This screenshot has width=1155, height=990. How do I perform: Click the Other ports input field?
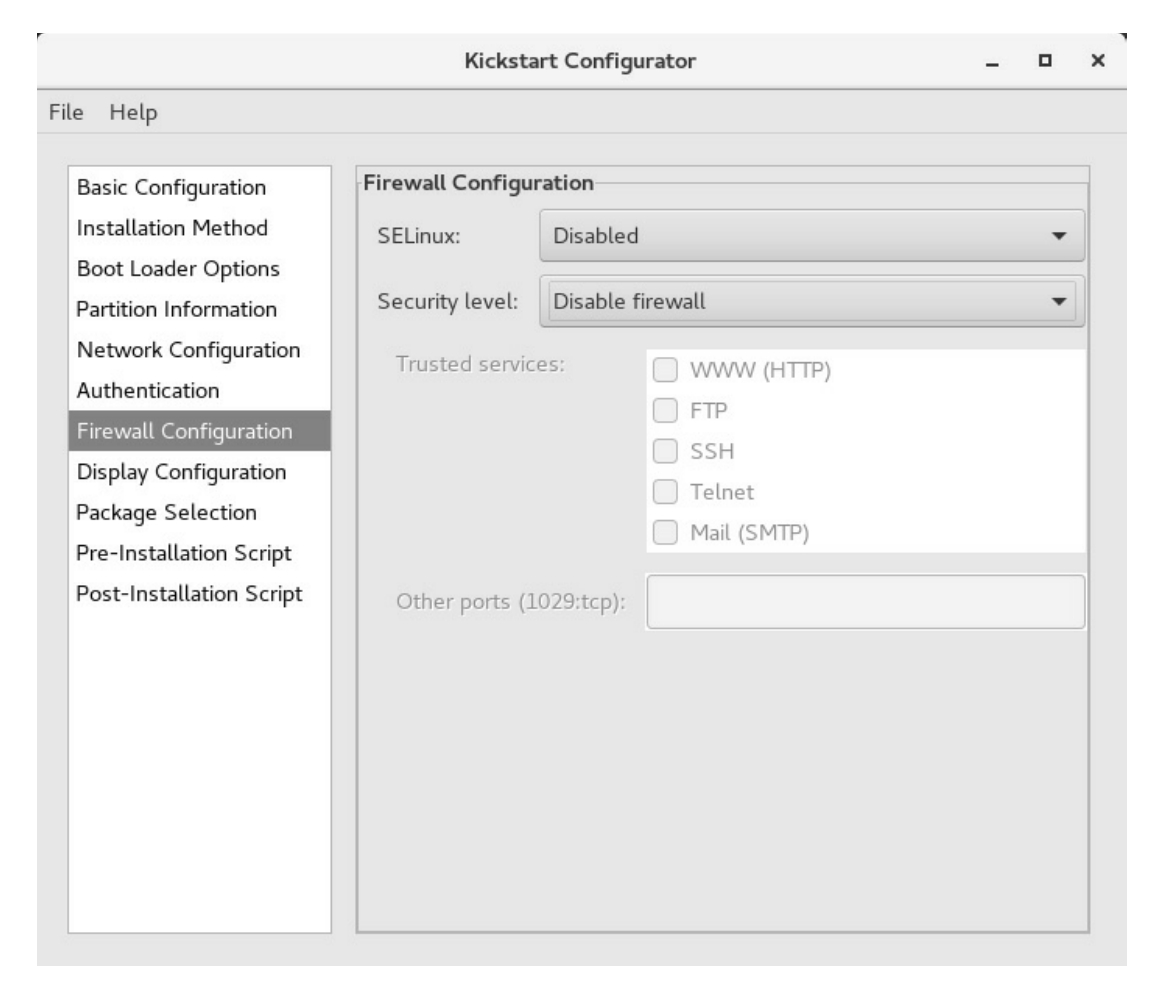pos(865,602)
